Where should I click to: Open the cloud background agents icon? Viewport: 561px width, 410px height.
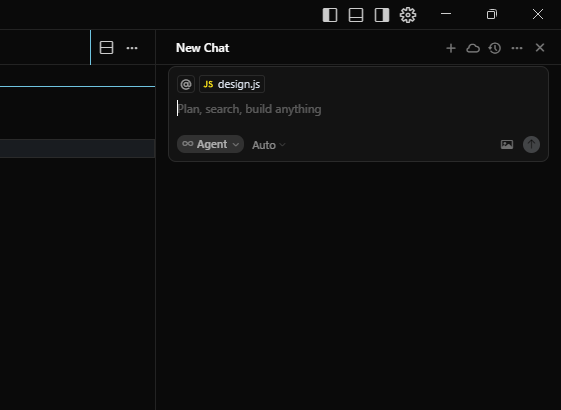(473, 48)
